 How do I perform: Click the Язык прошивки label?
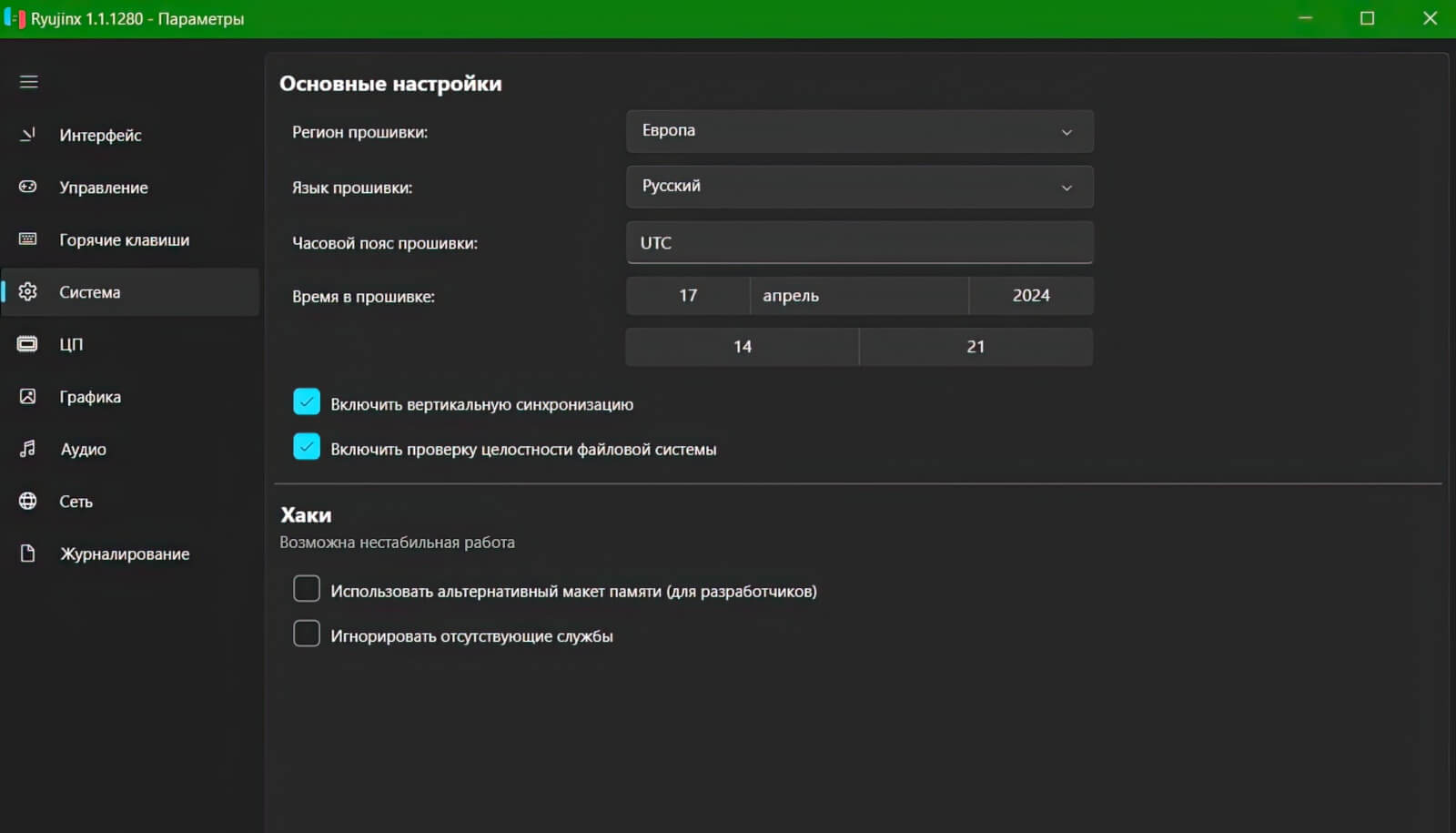[352, 188]
